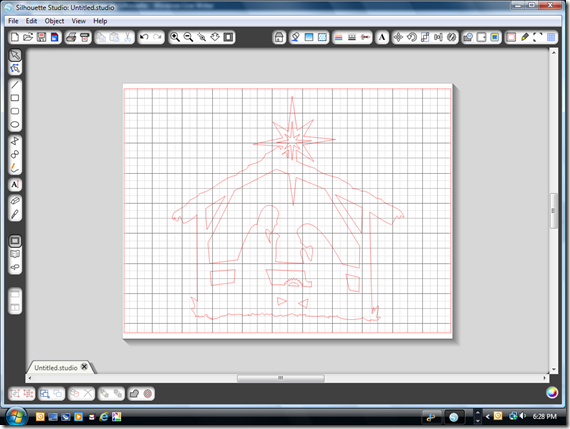Open the fill color paint bucket panel

click(296, 37)
